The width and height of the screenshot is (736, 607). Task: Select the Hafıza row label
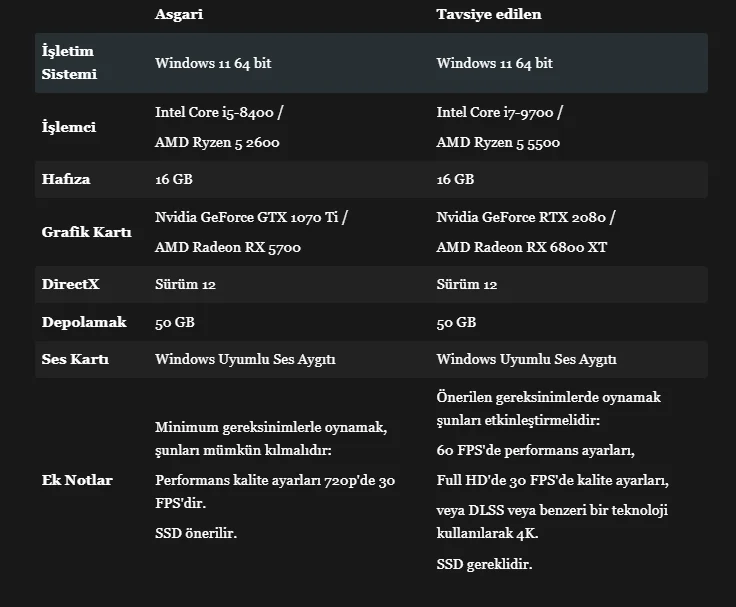tap(66, 179)
